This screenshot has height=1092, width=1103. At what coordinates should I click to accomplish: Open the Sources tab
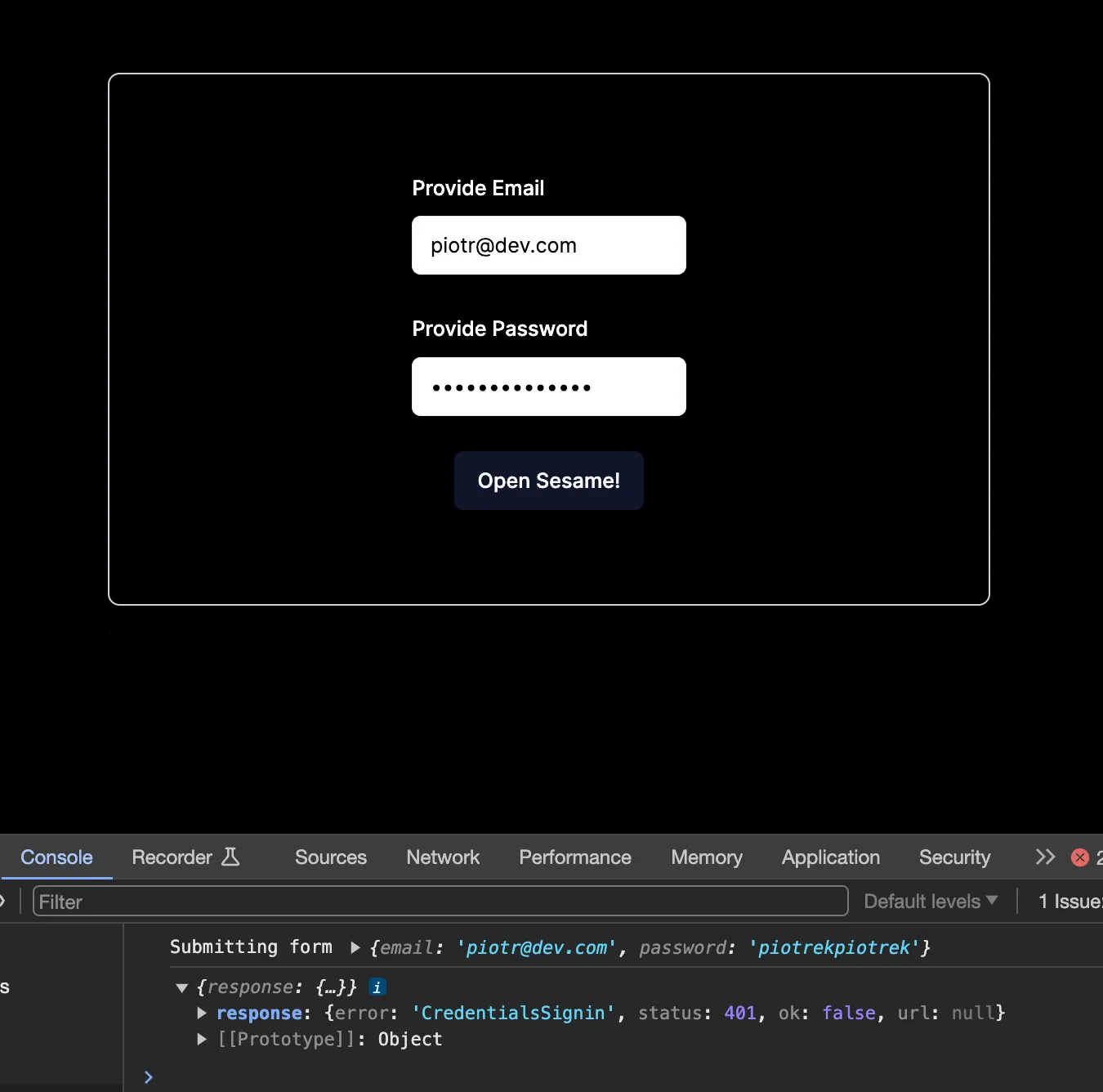[330, 857]
